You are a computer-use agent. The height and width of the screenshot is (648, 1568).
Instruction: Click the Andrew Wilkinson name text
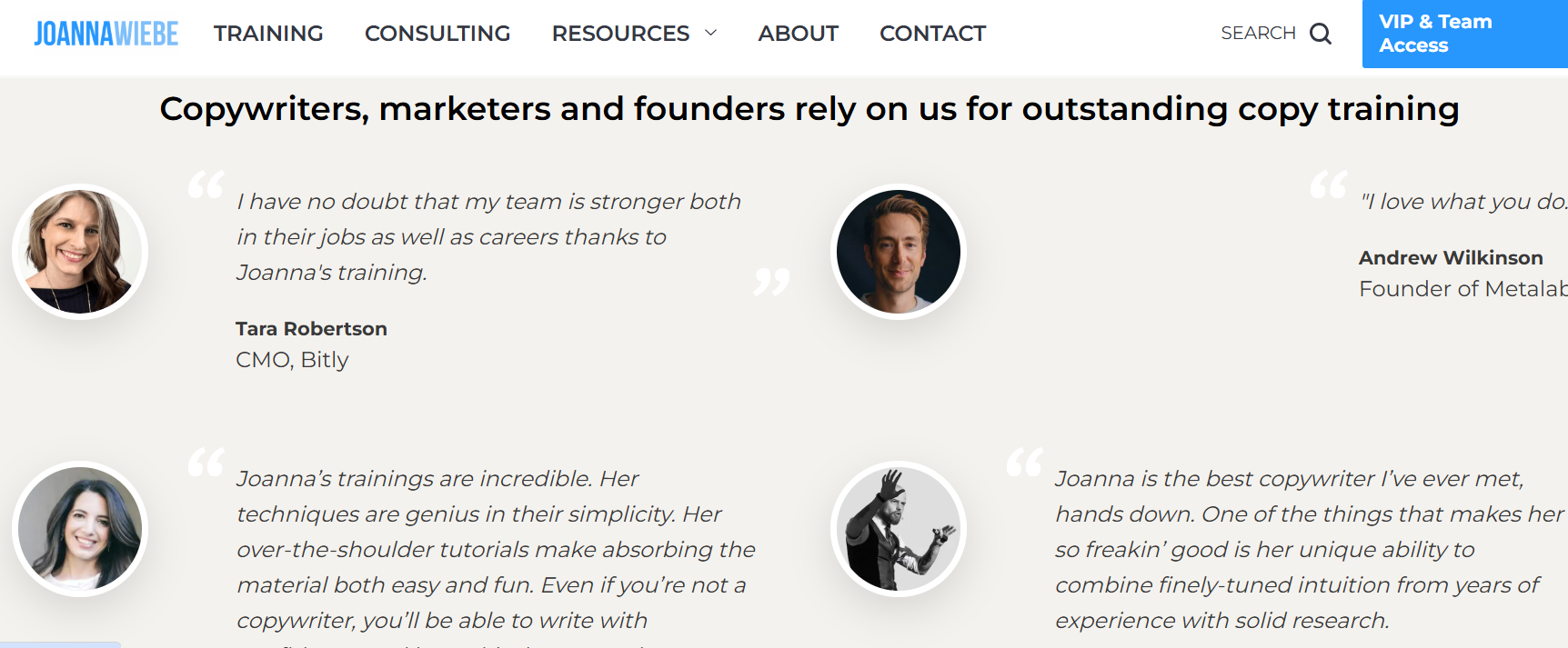point(1451,258)
